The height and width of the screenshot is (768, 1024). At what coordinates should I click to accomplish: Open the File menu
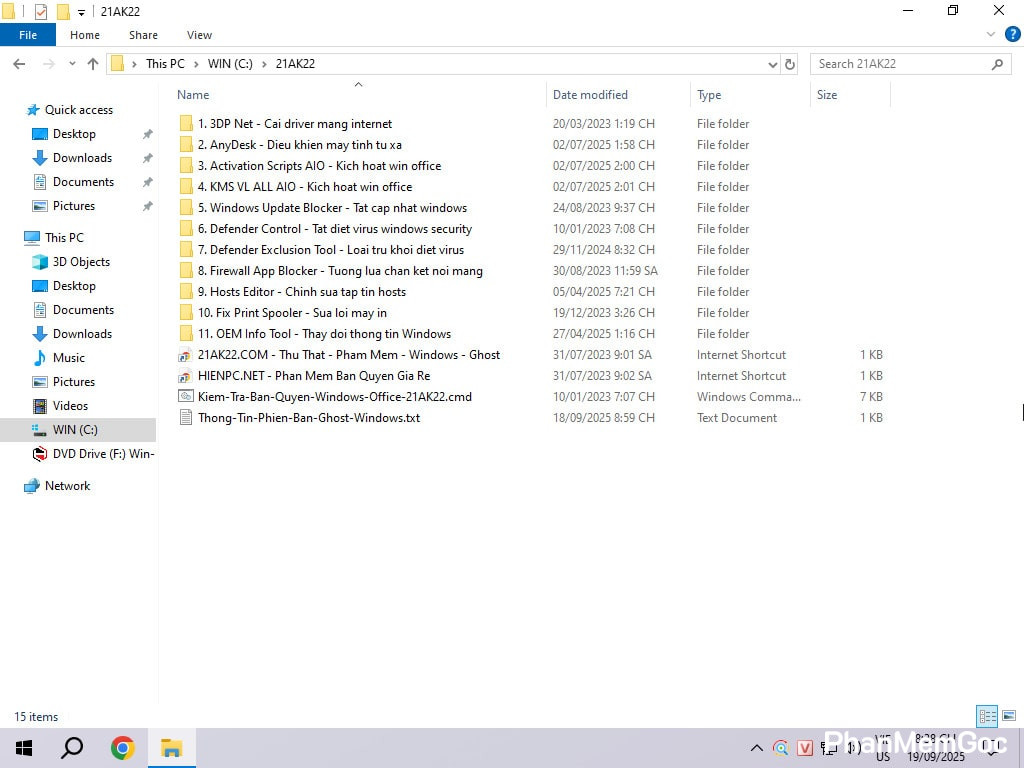click(28, 35)
